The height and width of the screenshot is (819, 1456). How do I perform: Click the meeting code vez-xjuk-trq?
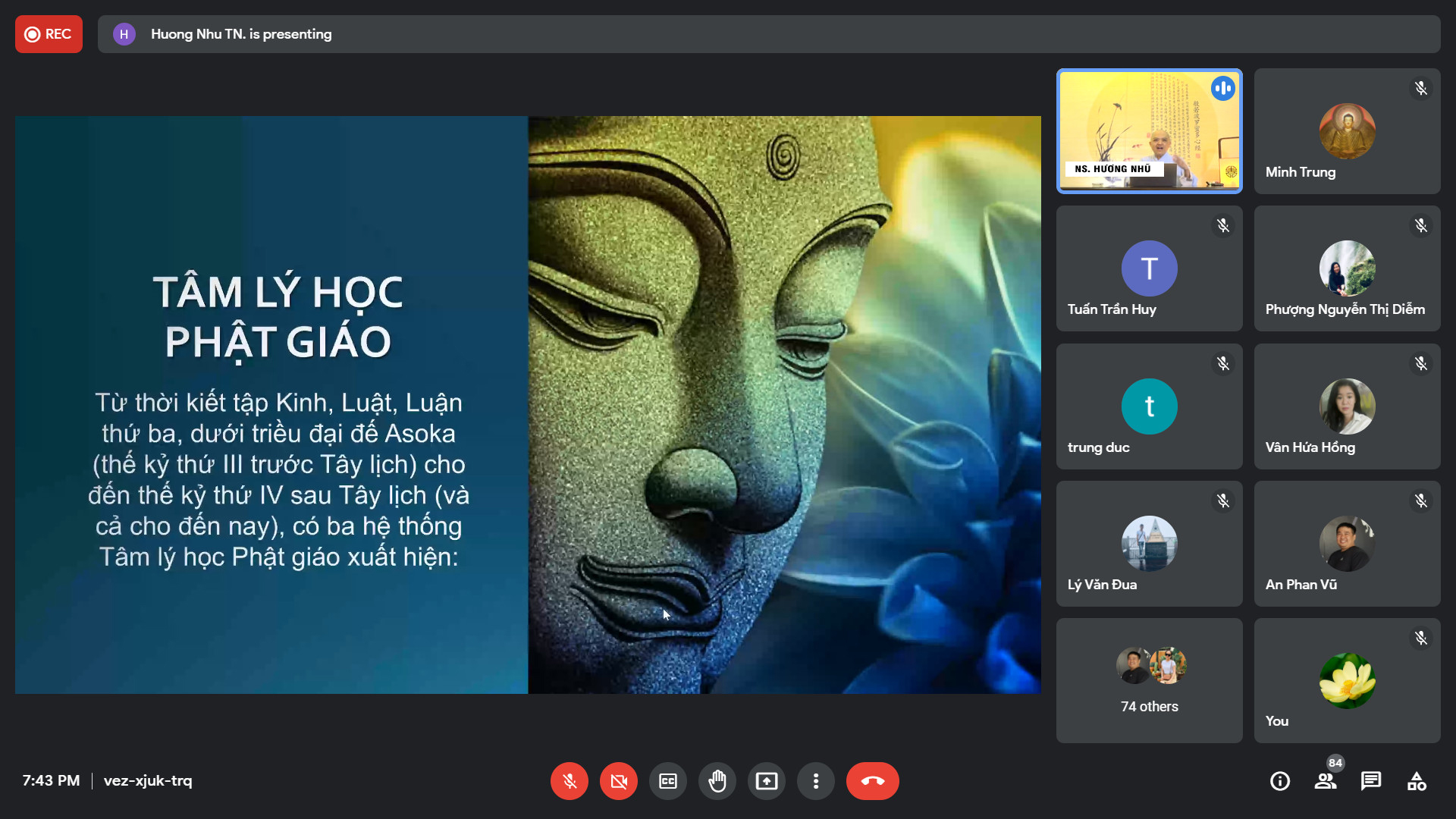(148, 781)
